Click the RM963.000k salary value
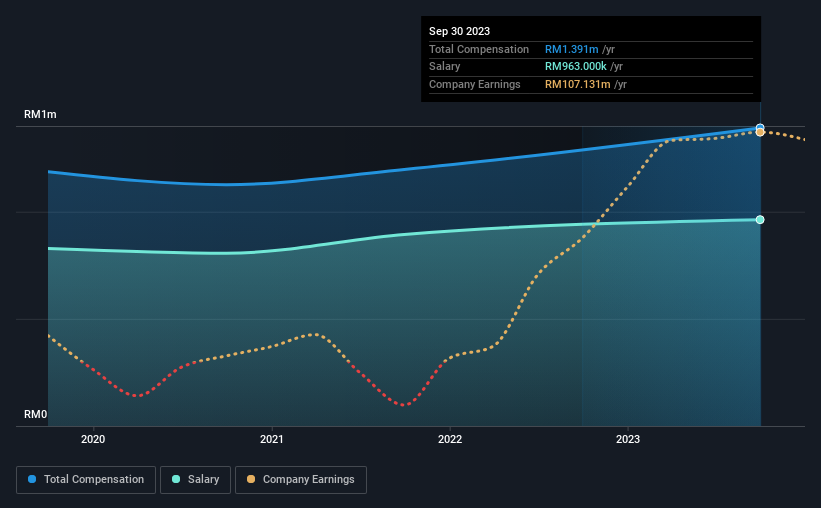Viewport: 821px width, 508px height. click(576, 67)
